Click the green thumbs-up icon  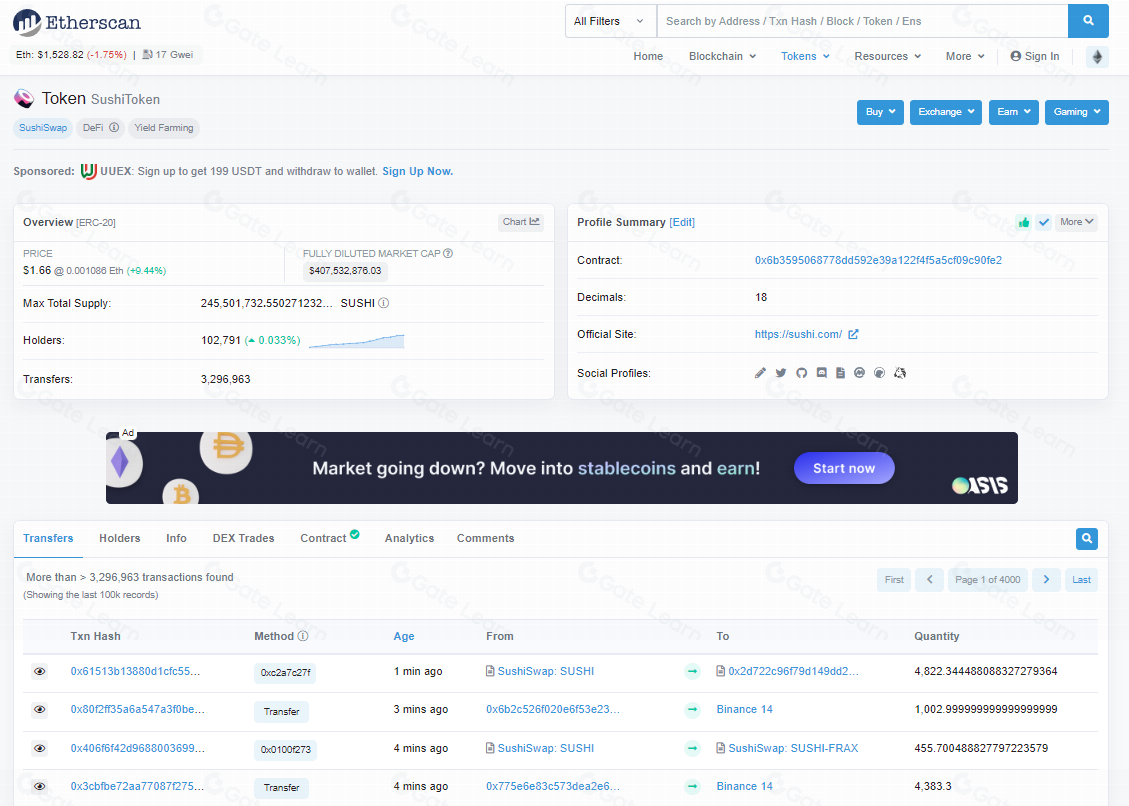tap(1023, 222)
